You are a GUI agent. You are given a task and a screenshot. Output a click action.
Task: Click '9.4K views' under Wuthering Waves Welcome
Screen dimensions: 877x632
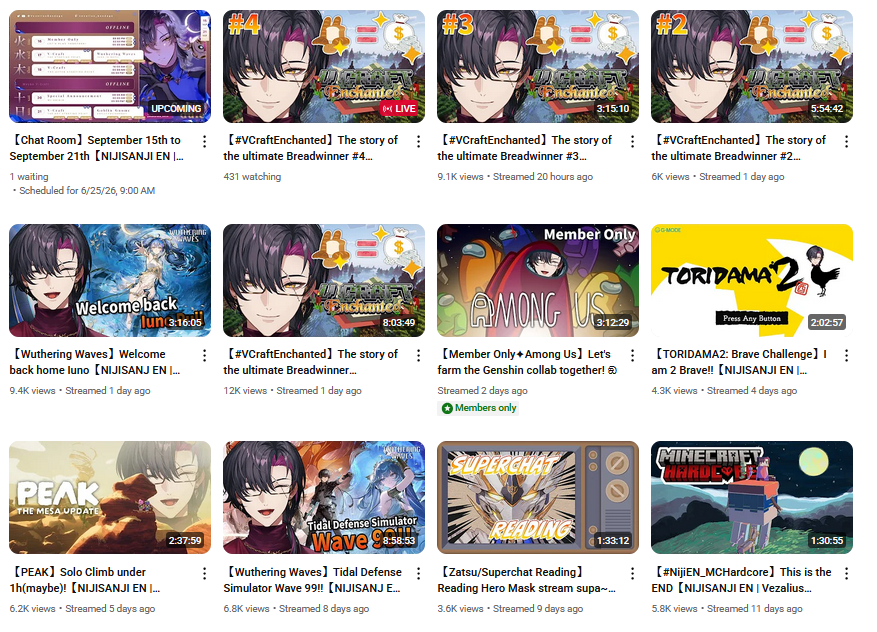click(x=32, y=391)
